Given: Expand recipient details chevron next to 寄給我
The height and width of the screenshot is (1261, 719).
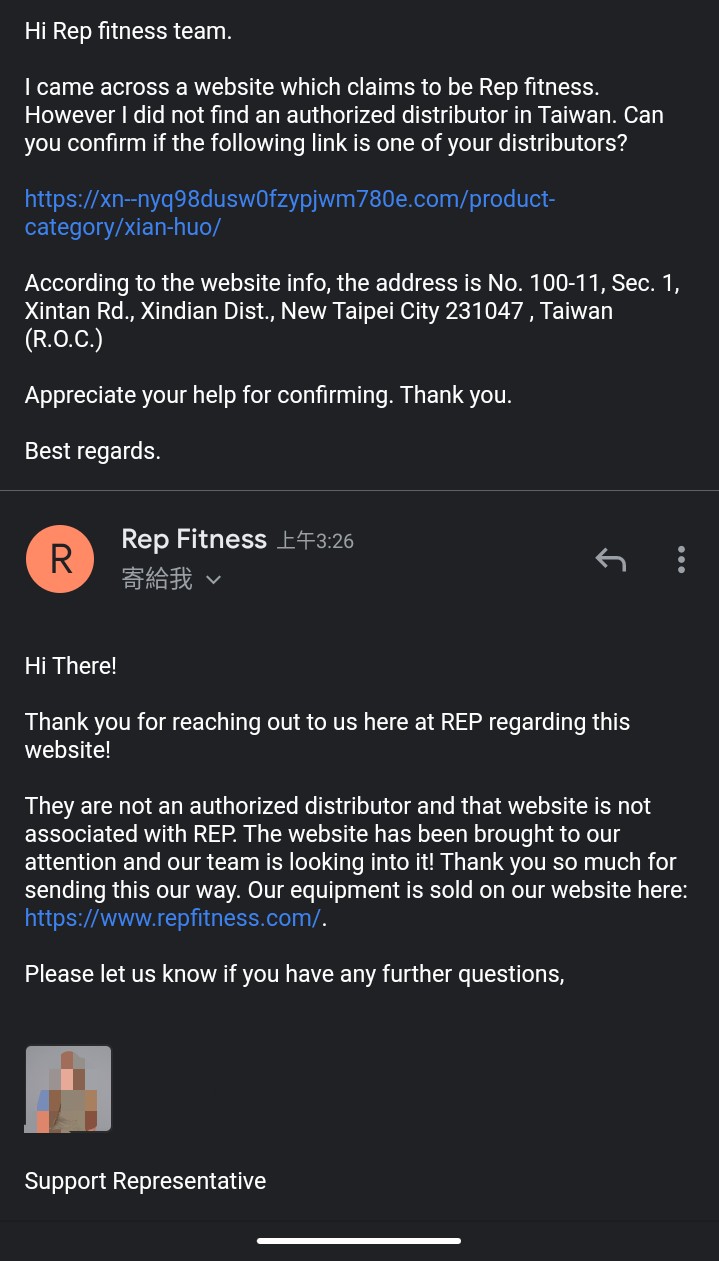Looking at the screenshot, I should [x=213, y=580].
